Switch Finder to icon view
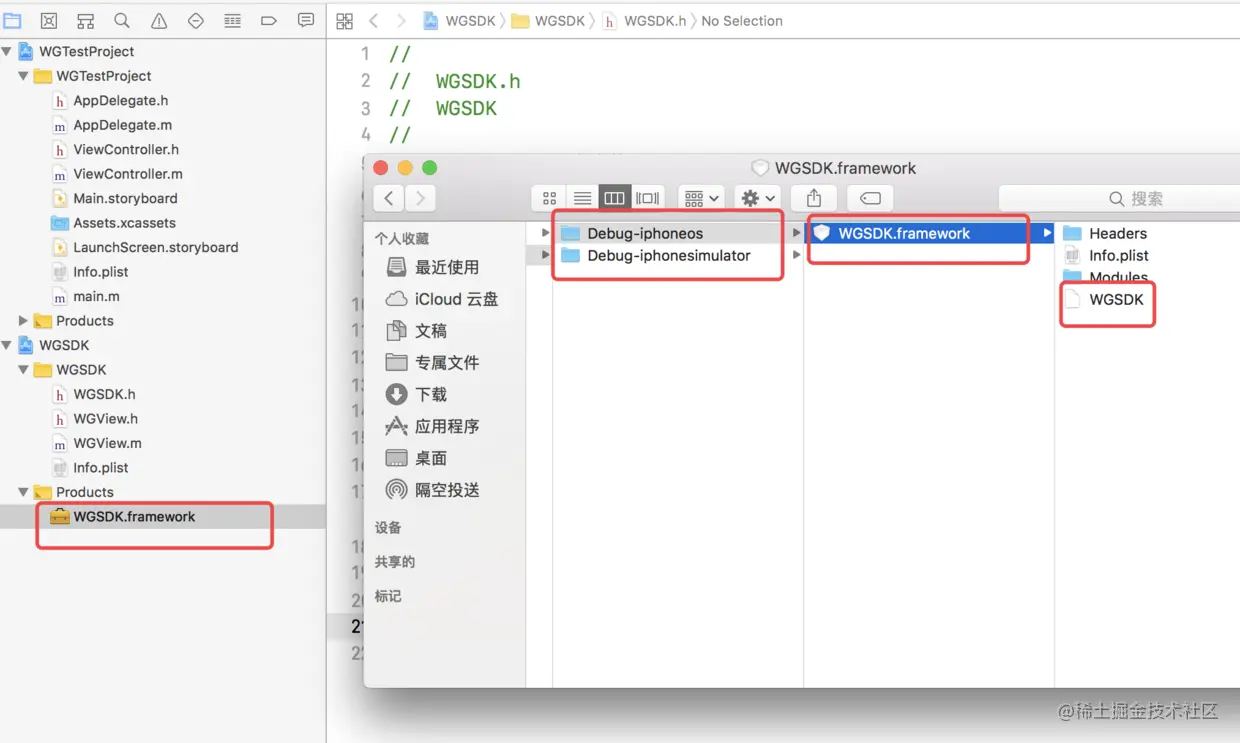Screen dimensions: 1240x743 tap(549, 198)
